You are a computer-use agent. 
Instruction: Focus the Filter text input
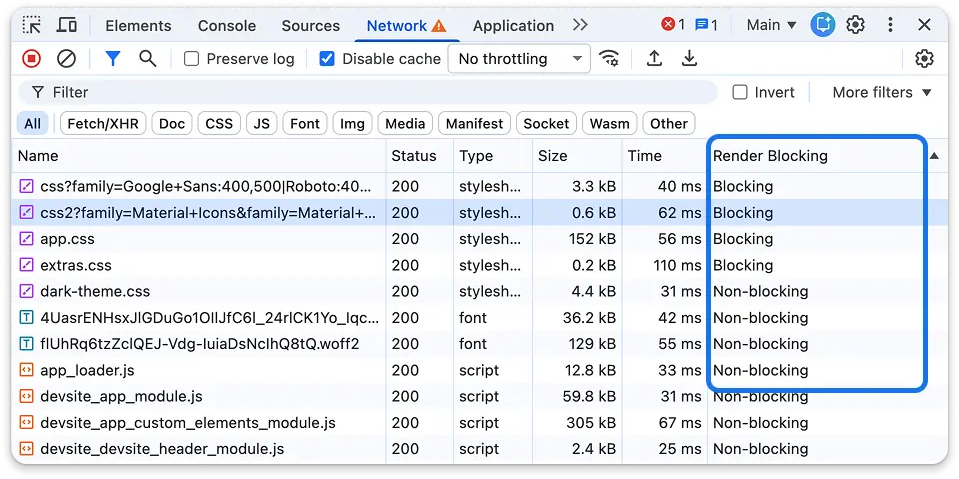point(367,92)
